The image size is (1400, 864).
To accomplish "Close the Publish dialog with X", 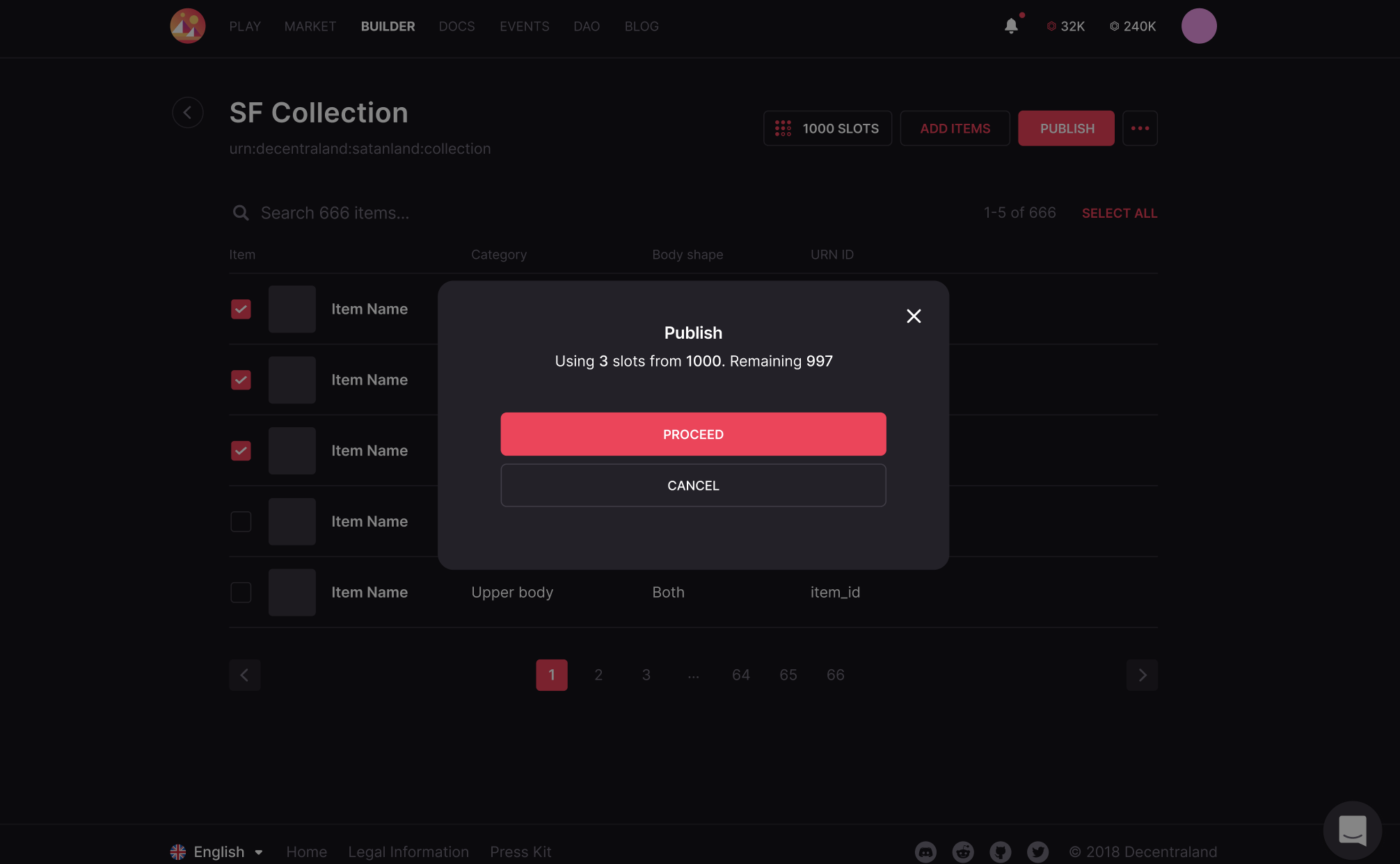I will pyautogui.click(x=914, y=316).
